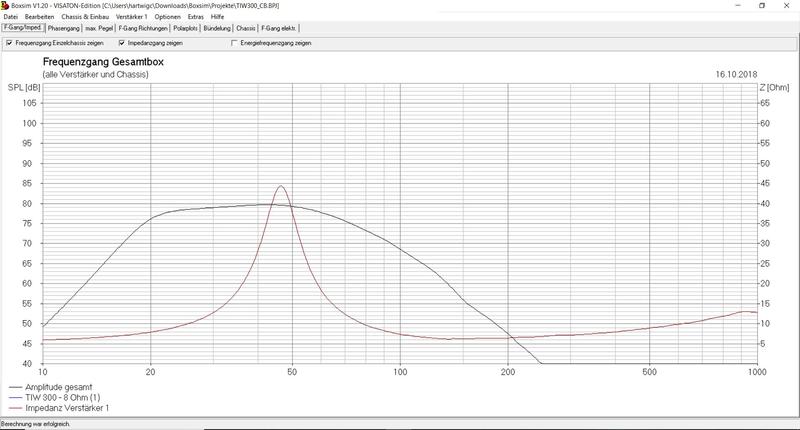
Task: Open the Datei menu
Action: (x=11, y=17)
